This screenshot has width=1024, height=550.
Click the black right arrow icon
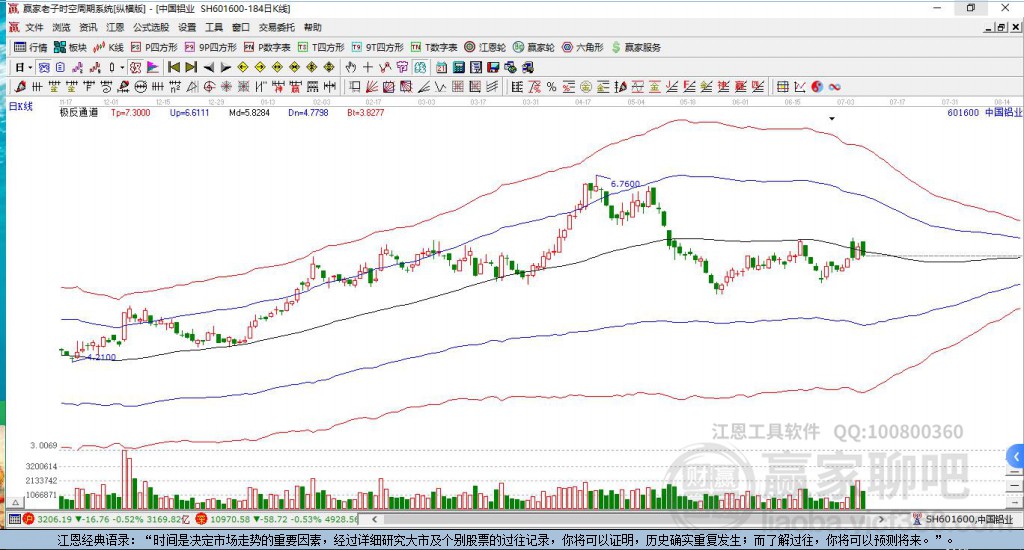coord(225,67)
